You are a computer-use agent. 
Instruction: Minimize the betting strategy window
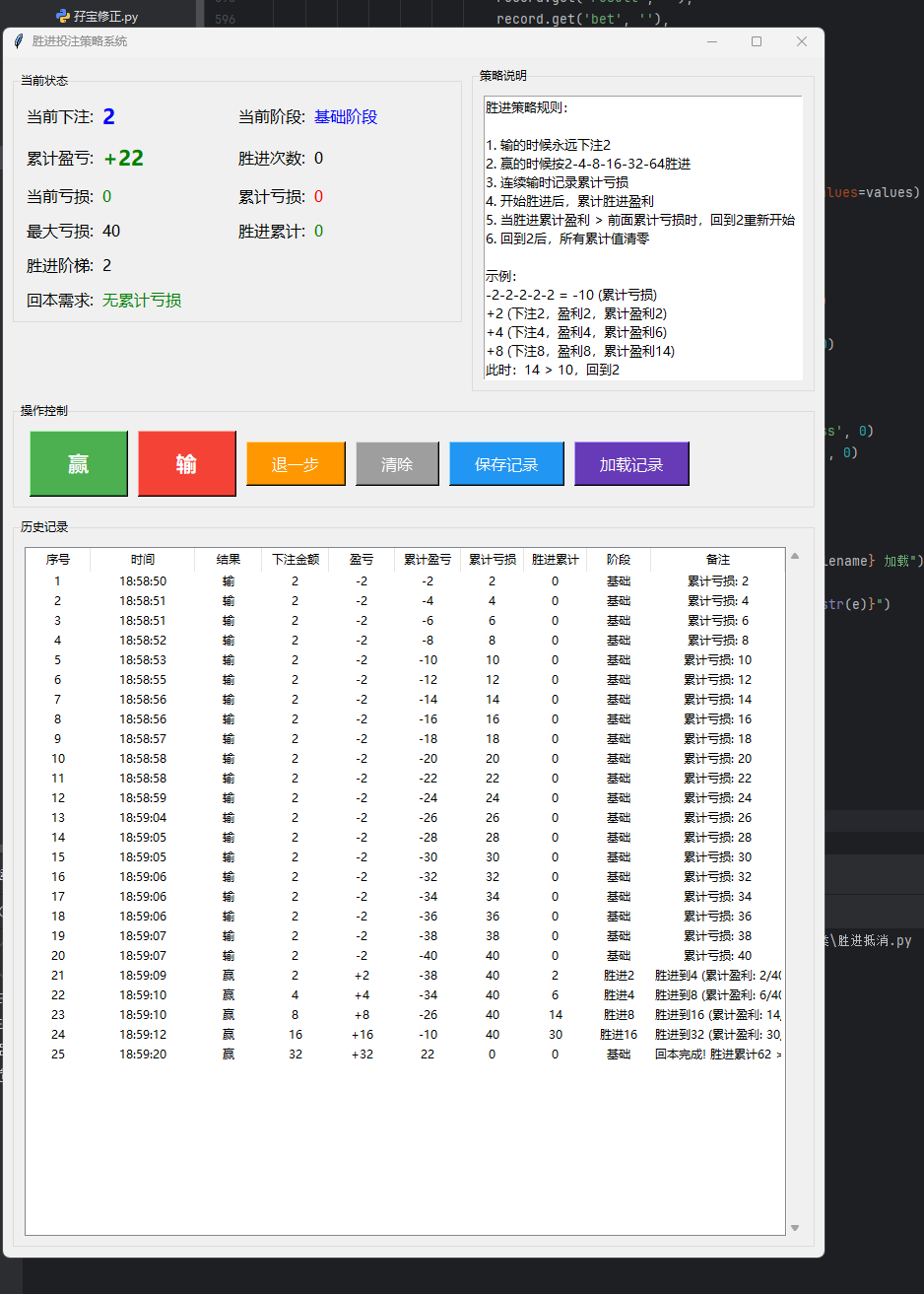(711, 41)
